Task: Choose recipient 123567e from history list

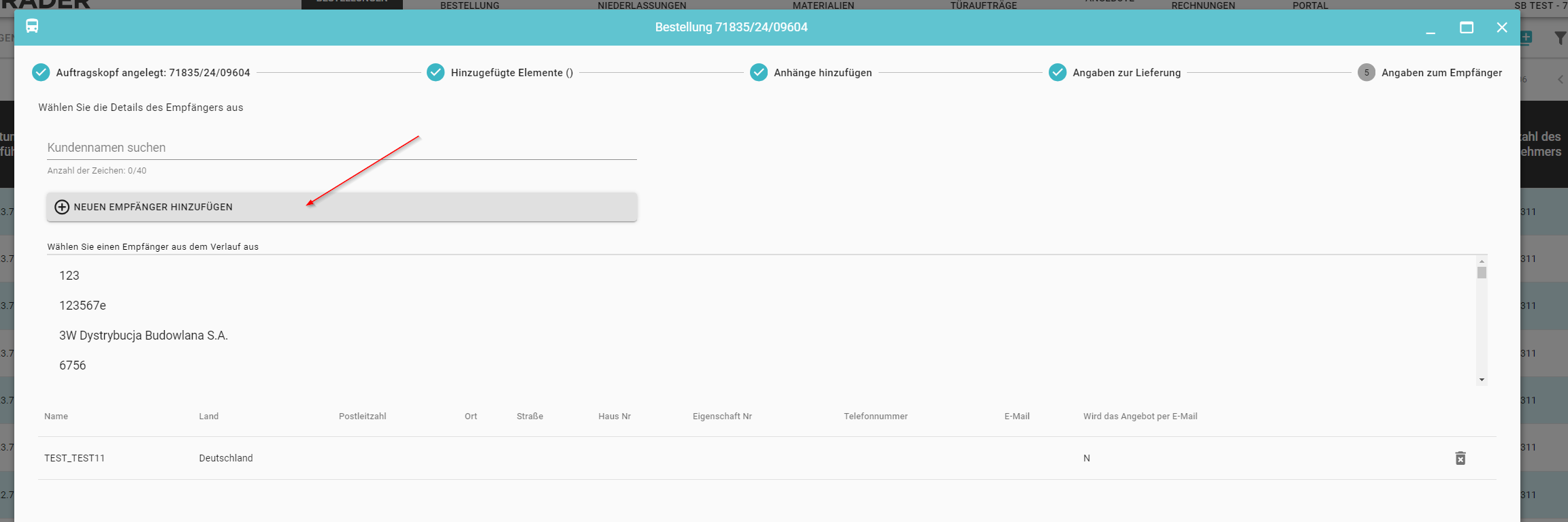Action: pyautogui.click(x=82, y=306)
